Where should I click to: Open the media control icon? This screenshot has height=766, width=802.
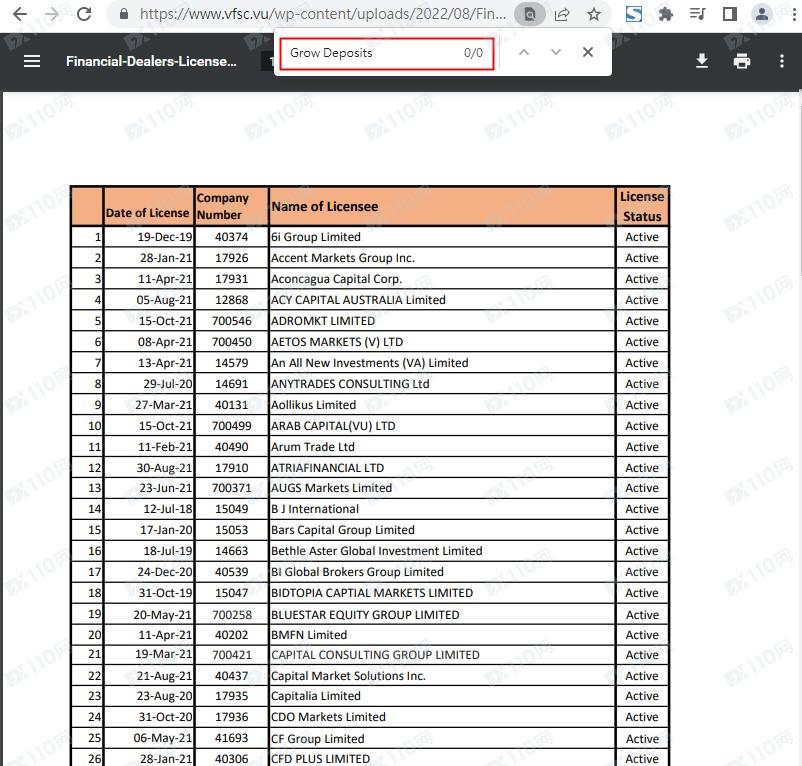[698, 14]
